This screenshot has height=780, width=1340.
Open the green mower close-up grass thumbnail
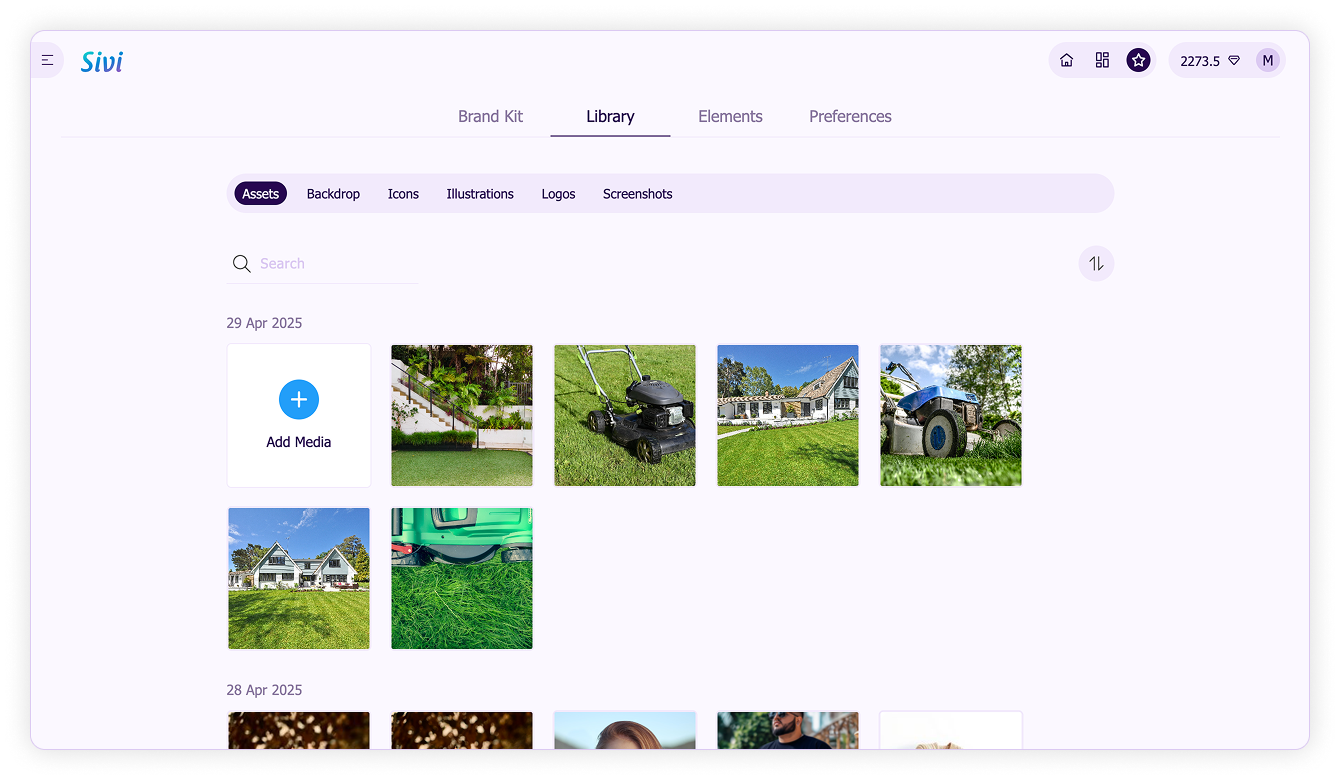pyautogui.click(x=462, y=579)
